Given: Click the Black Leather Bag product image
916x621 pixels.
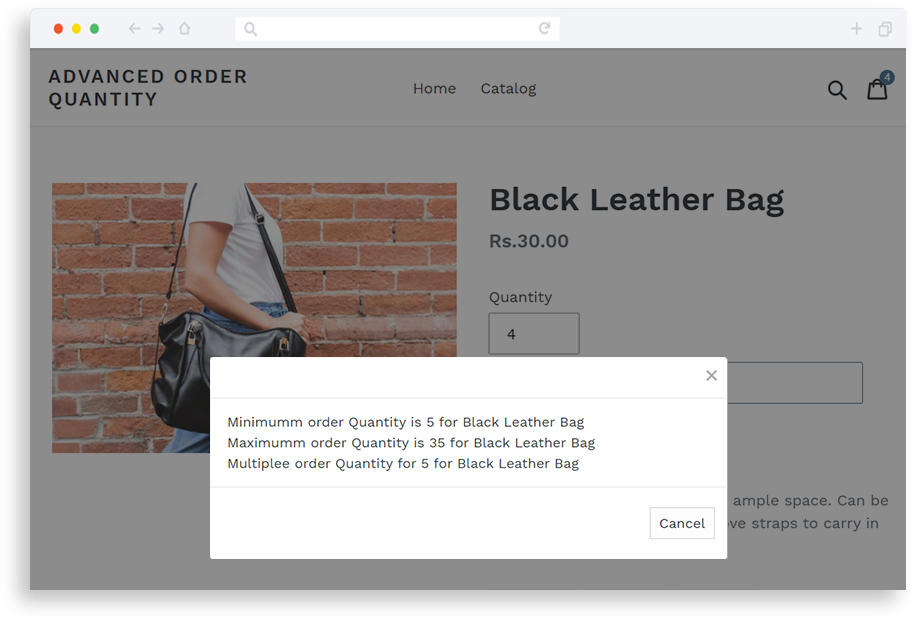Looking at the screenshot, I should pyautogui.click(x=254, y=270).
